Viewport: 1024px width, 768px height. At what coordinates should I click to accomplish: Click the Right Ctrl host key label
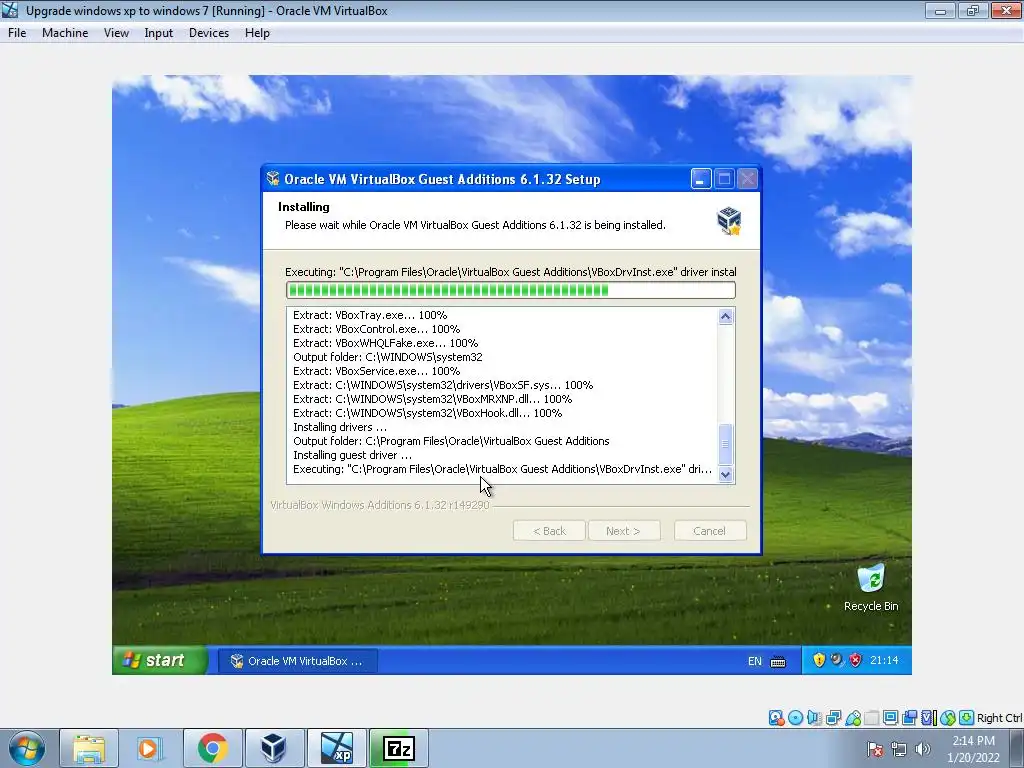[x=999, y=718]
